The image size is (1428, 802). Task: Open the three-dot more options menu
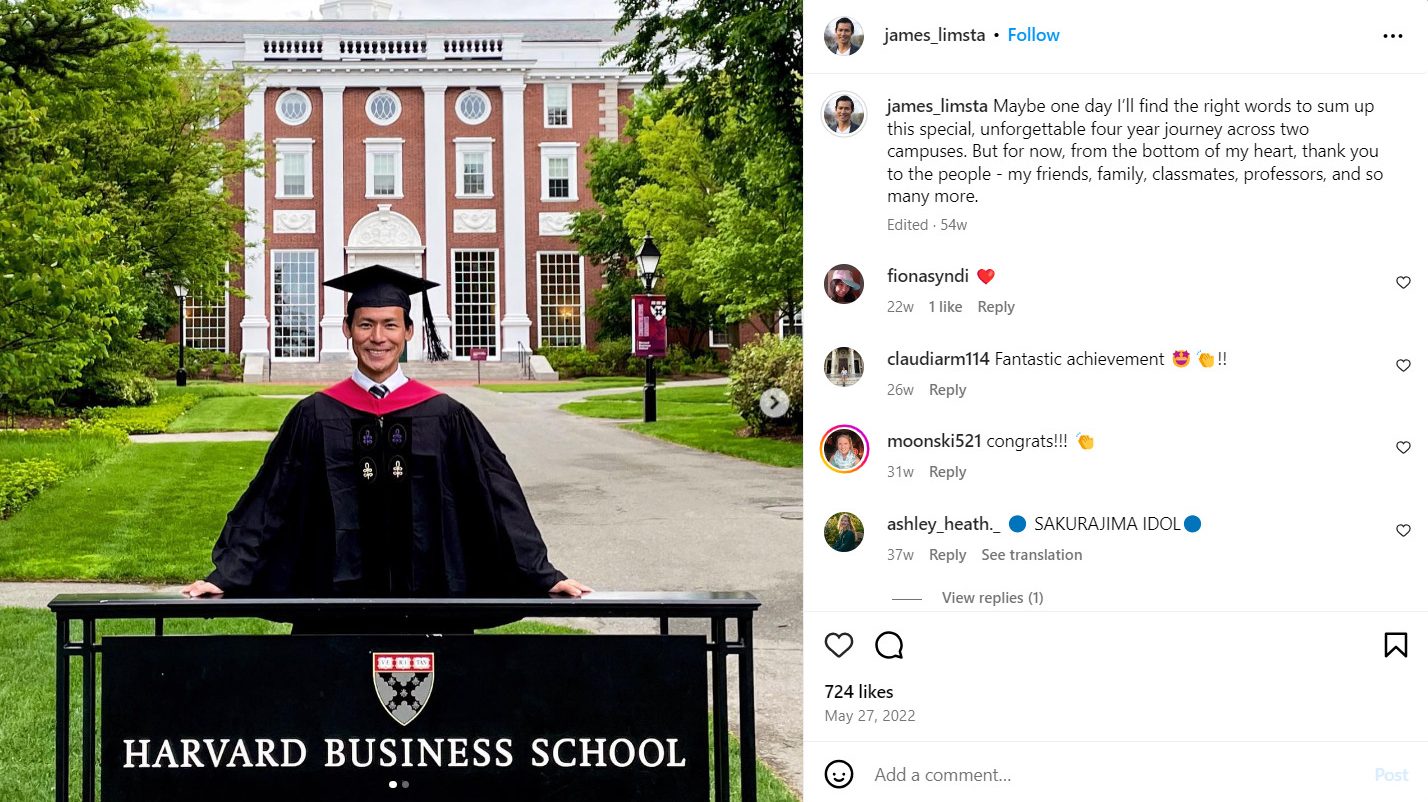1393,36
